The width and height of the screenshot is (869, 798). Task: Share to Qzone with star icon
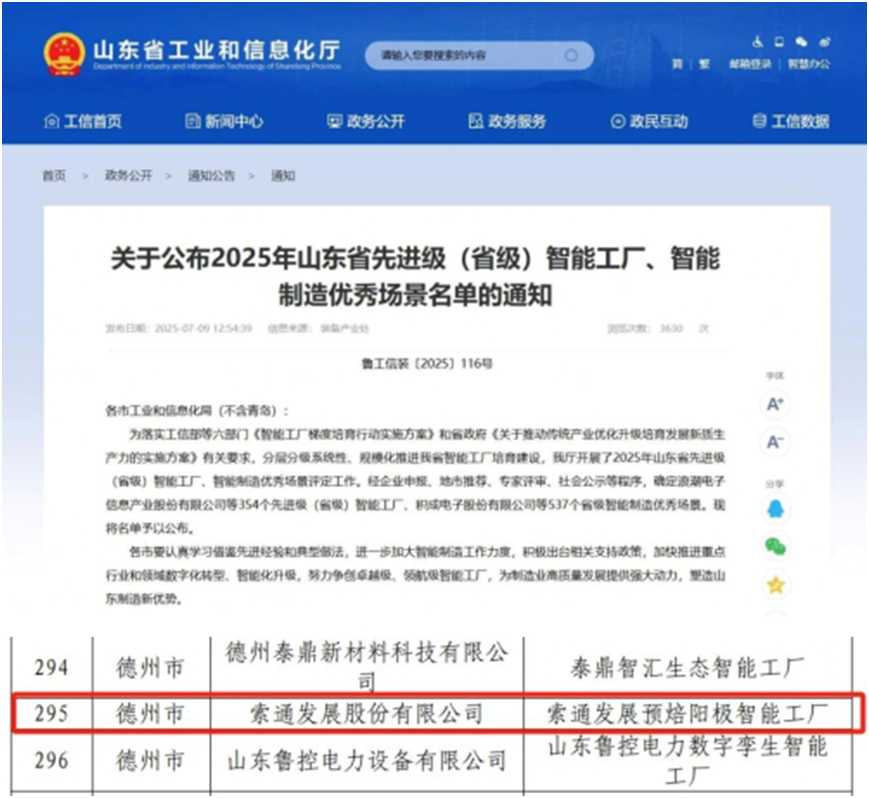point(775,584)
